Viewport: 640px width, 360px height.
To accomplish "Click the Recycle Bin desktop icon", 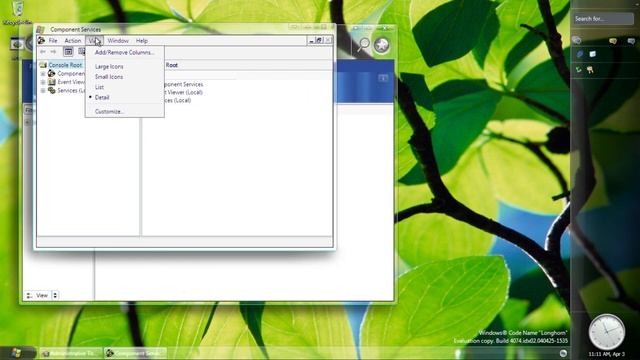I will tap(17, 12).
